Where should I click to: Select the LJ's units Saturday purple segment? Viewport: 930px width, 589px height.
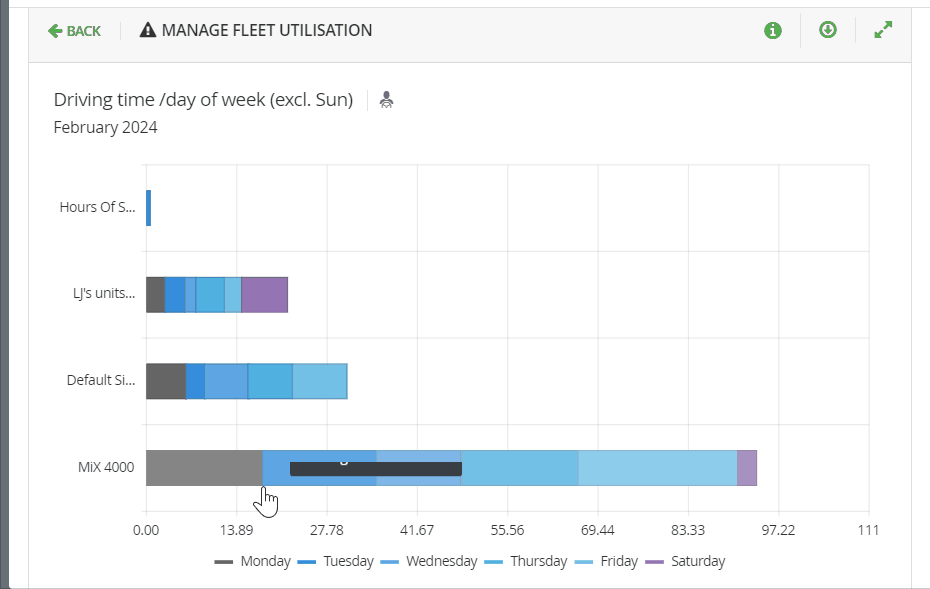265,295
